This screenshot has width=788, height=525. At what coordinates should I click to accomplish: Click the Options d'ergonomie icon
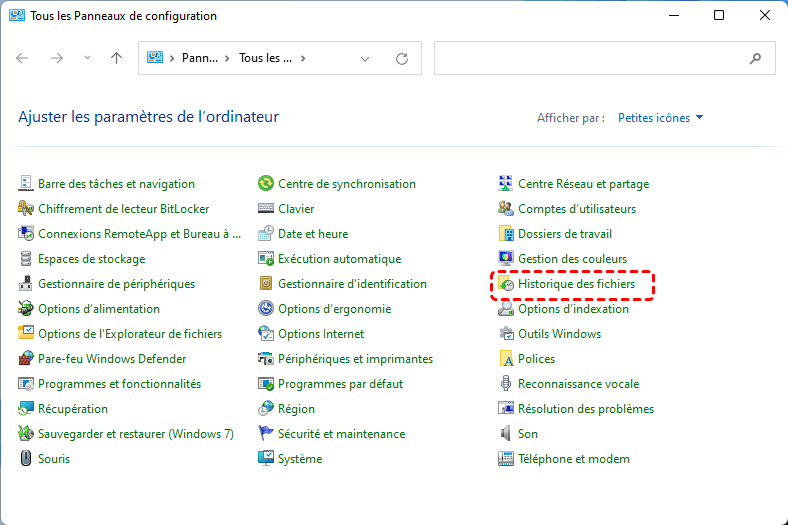[x=266, y=308]
